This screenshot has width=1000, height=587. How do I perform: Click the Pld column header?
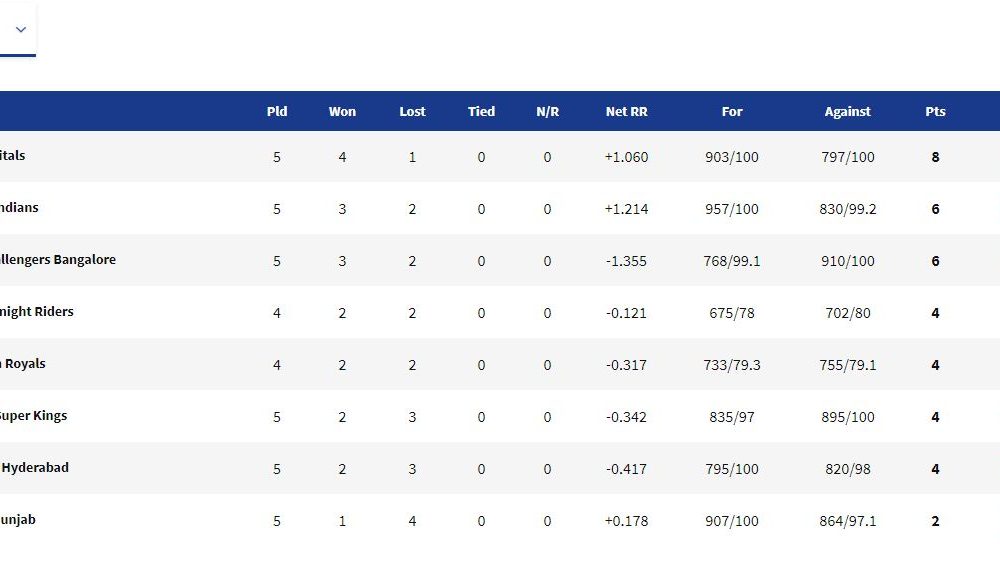[277, 111]
